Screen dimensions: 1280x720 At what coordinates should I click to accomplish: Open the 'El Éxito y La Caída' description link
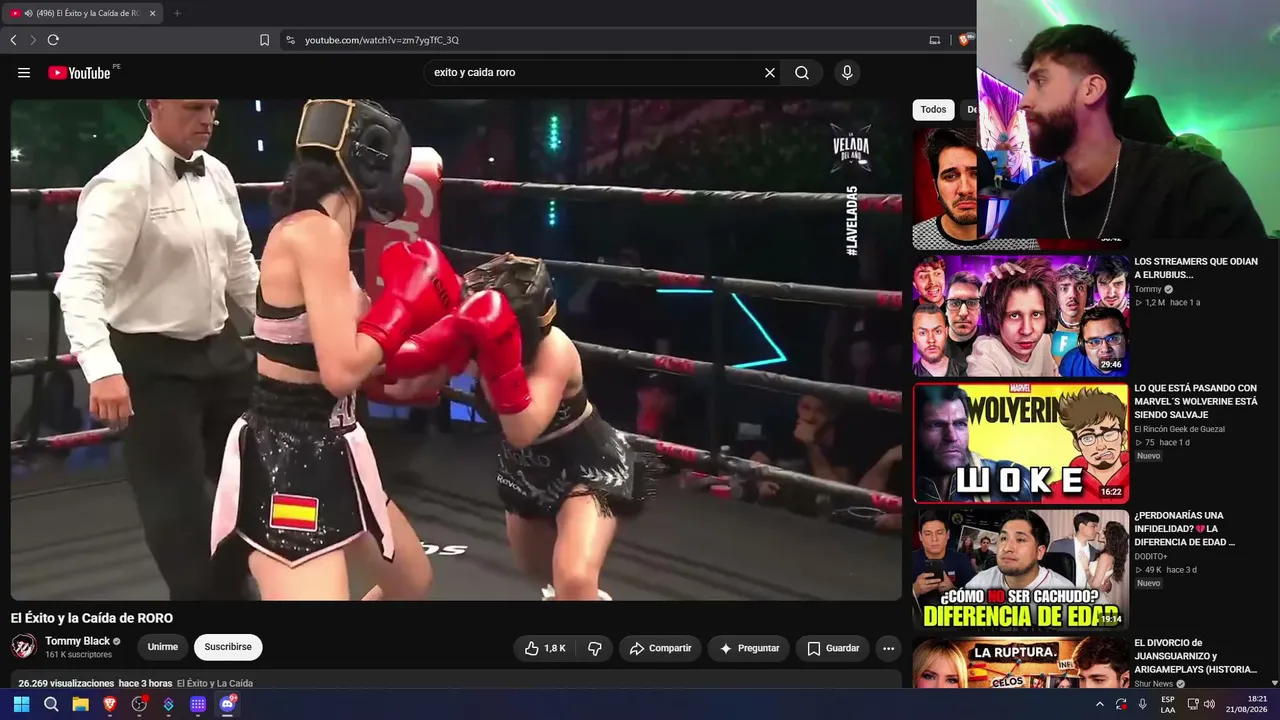pos(215,684)
